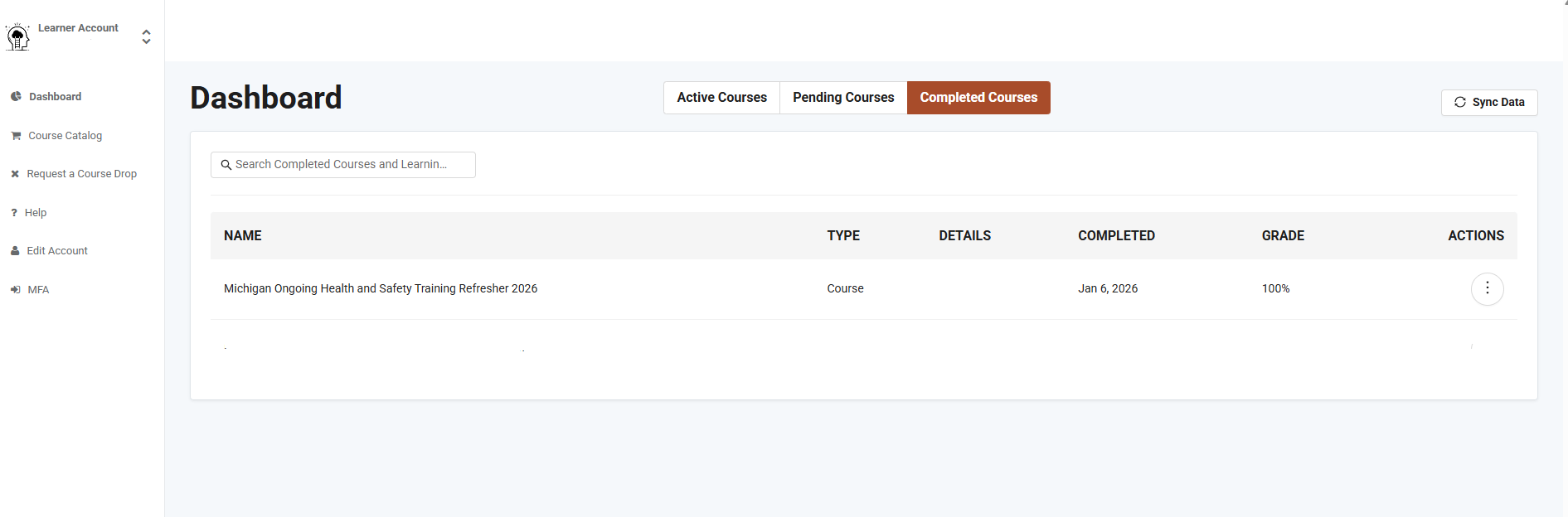Switch to the Pending Courses tab
The image size is (1568, 517).
pos(843,98)
